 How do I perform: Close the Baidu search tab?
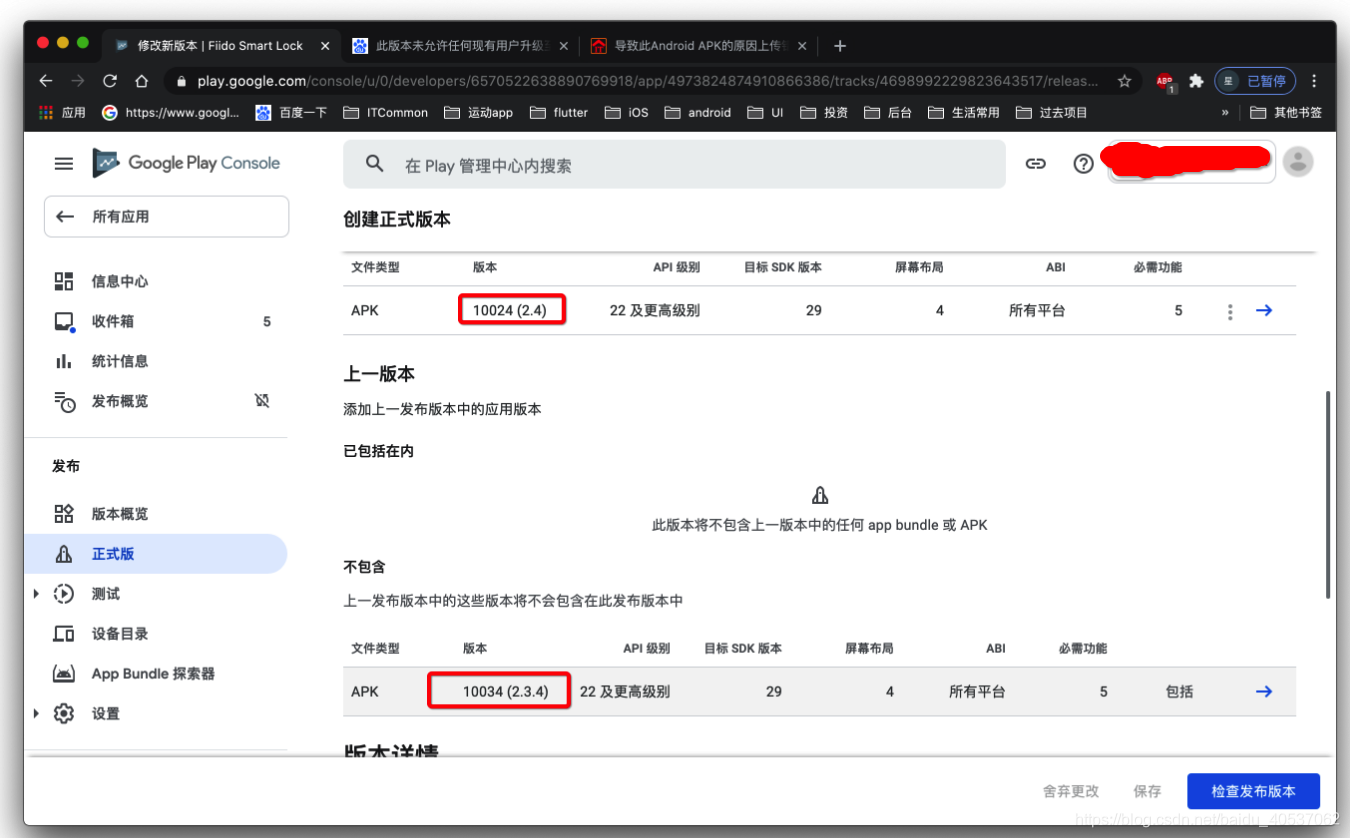click(564, 46)
